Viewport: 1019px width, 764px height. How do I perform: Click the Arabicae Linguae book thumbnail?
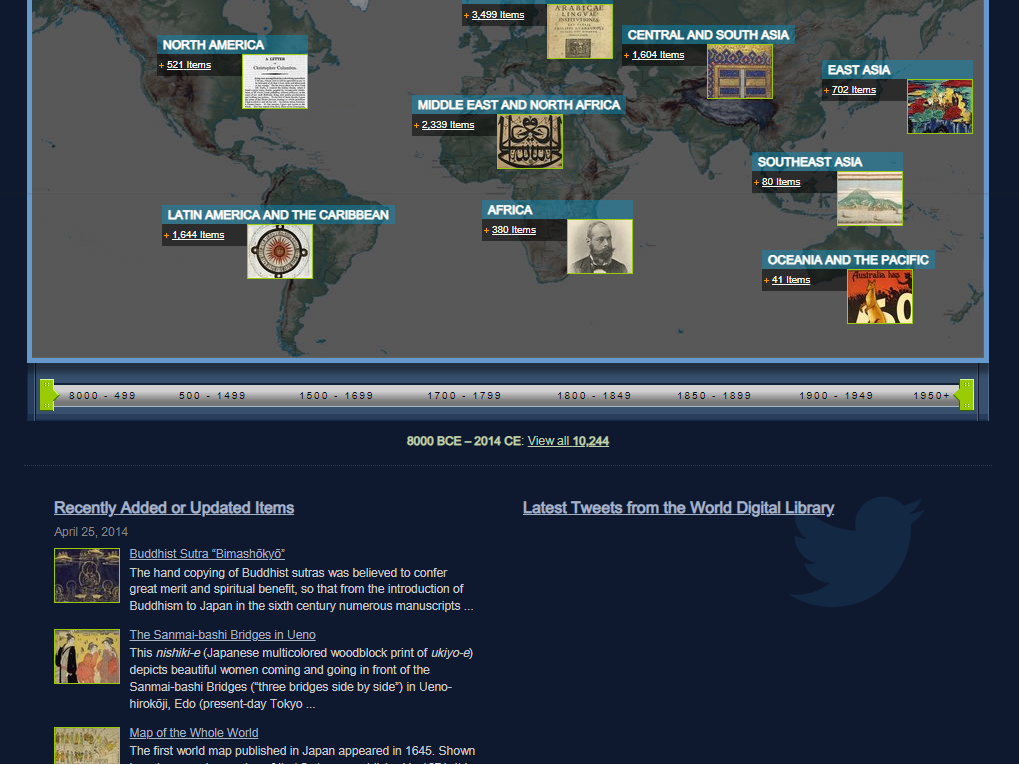click(x=580, y=31)
